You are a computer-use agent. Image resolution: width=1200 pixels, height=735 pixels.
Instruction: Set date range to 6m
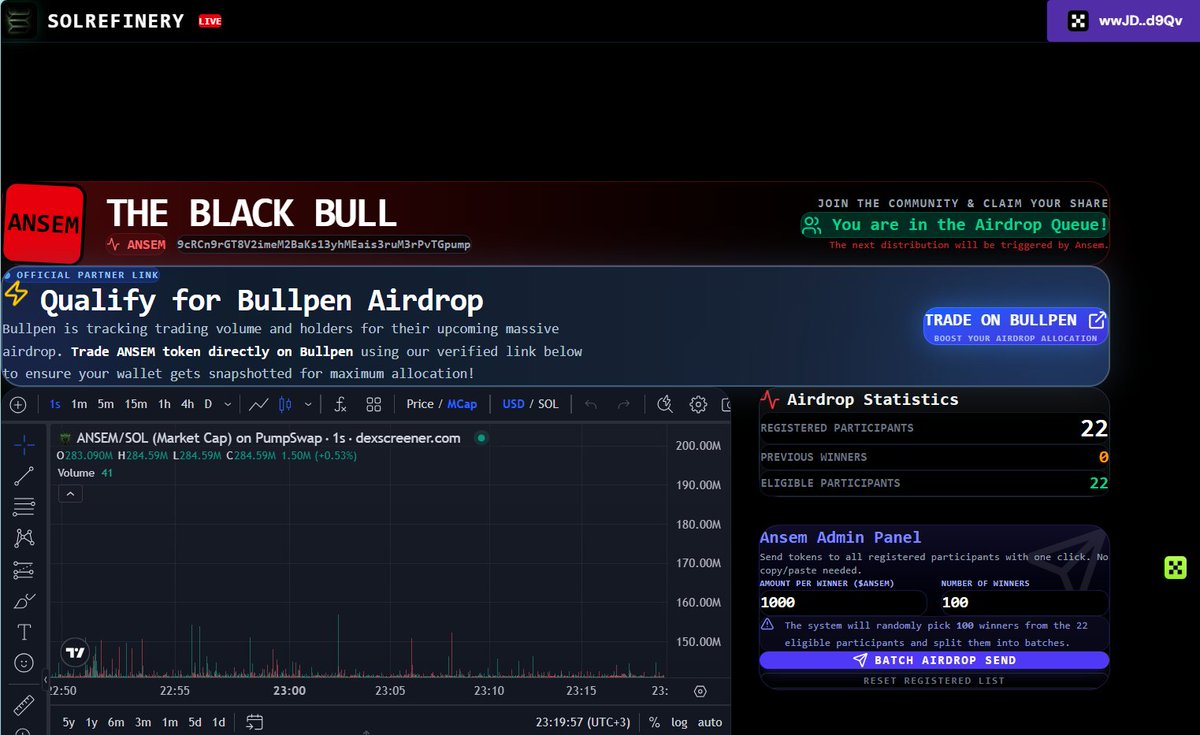116,722
